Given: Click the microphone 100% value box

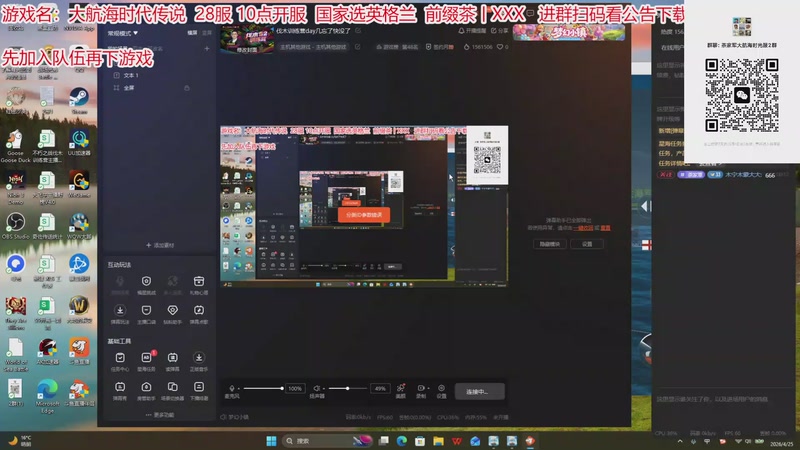Looking at the screenshot, I should (x=295, y=388).
